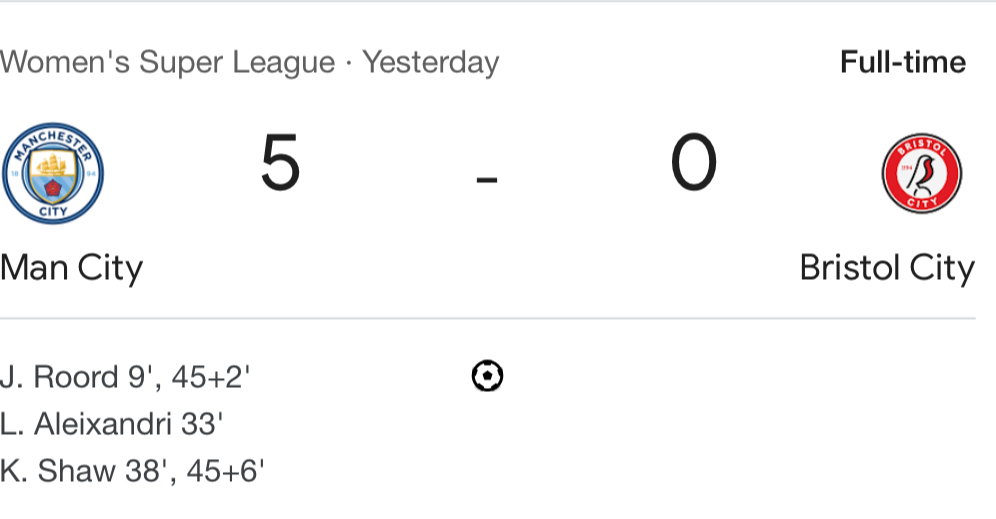Open the Women's Super League link

(x=167, y=63)
